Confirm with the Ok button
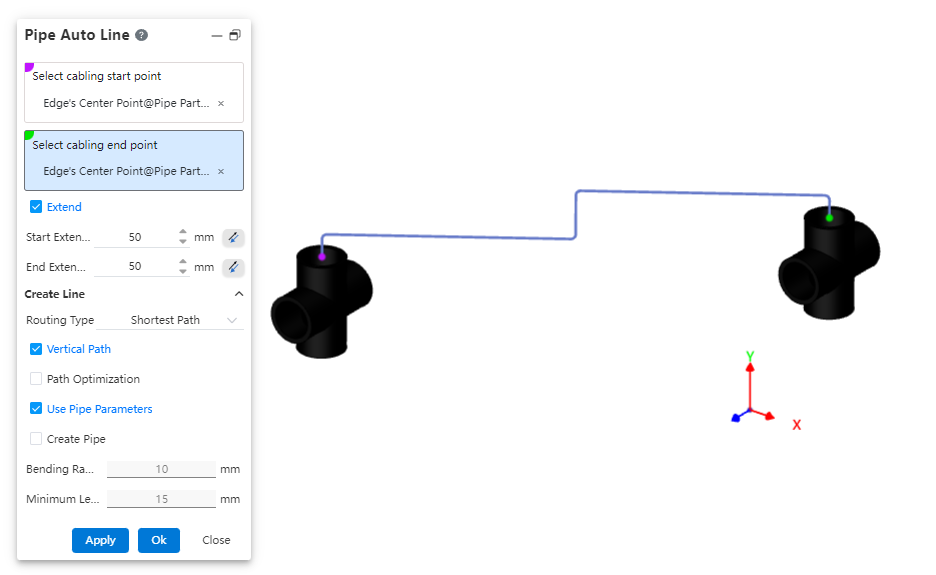Screen dimensions: 936x575 click(x=159, y=540)
